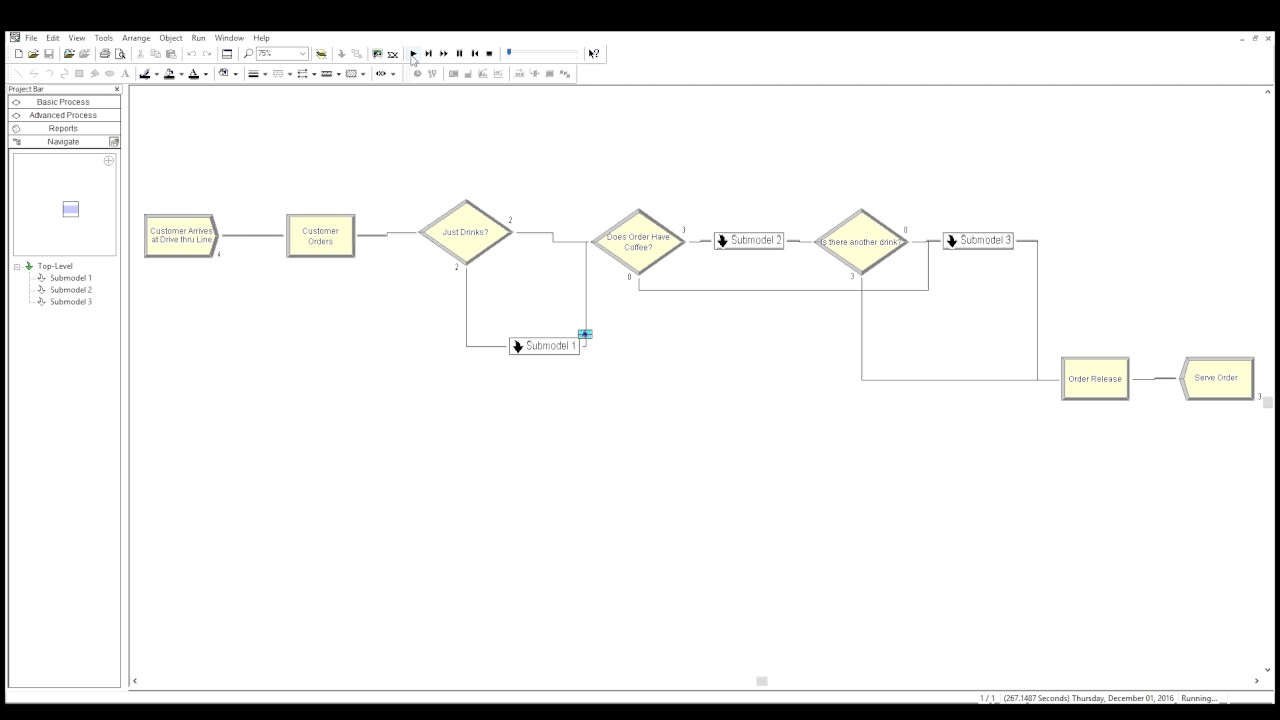Open the Basic Process panel

pyautogui.click(x=64, y=102)
